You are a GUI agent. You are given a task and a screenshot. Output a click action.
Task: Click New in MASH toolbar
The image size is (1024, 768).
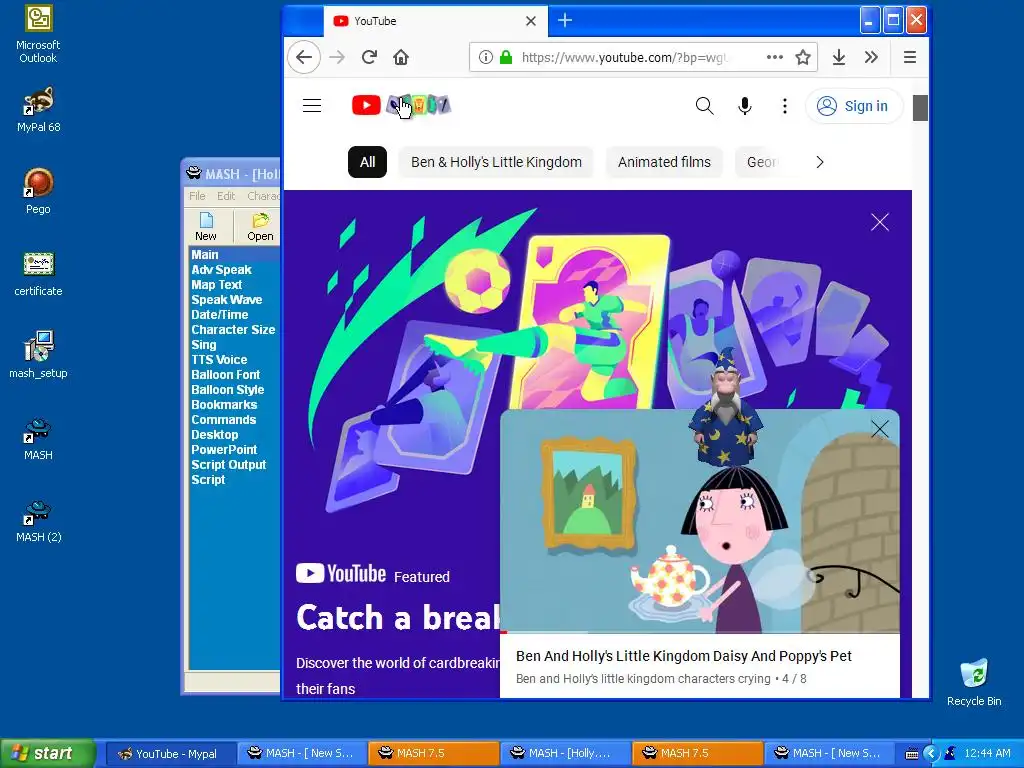click(x=206, y=227)
